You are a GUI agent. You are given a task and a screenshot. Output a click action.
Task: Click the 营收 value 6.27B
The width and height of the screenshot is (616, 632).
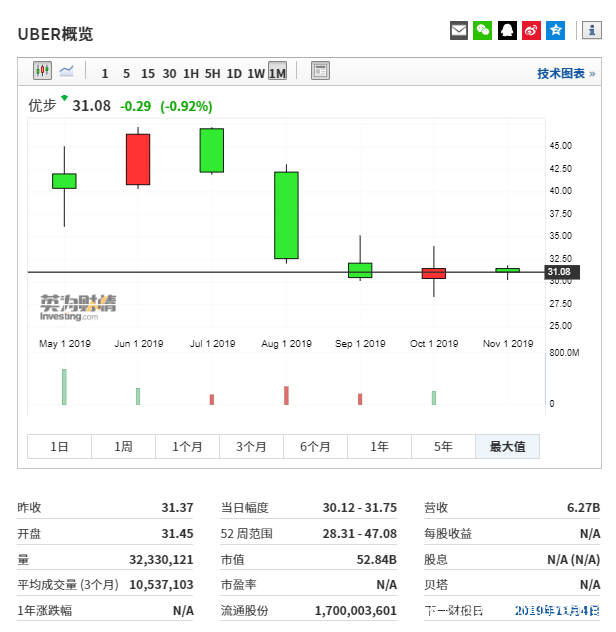coord(583,507)
